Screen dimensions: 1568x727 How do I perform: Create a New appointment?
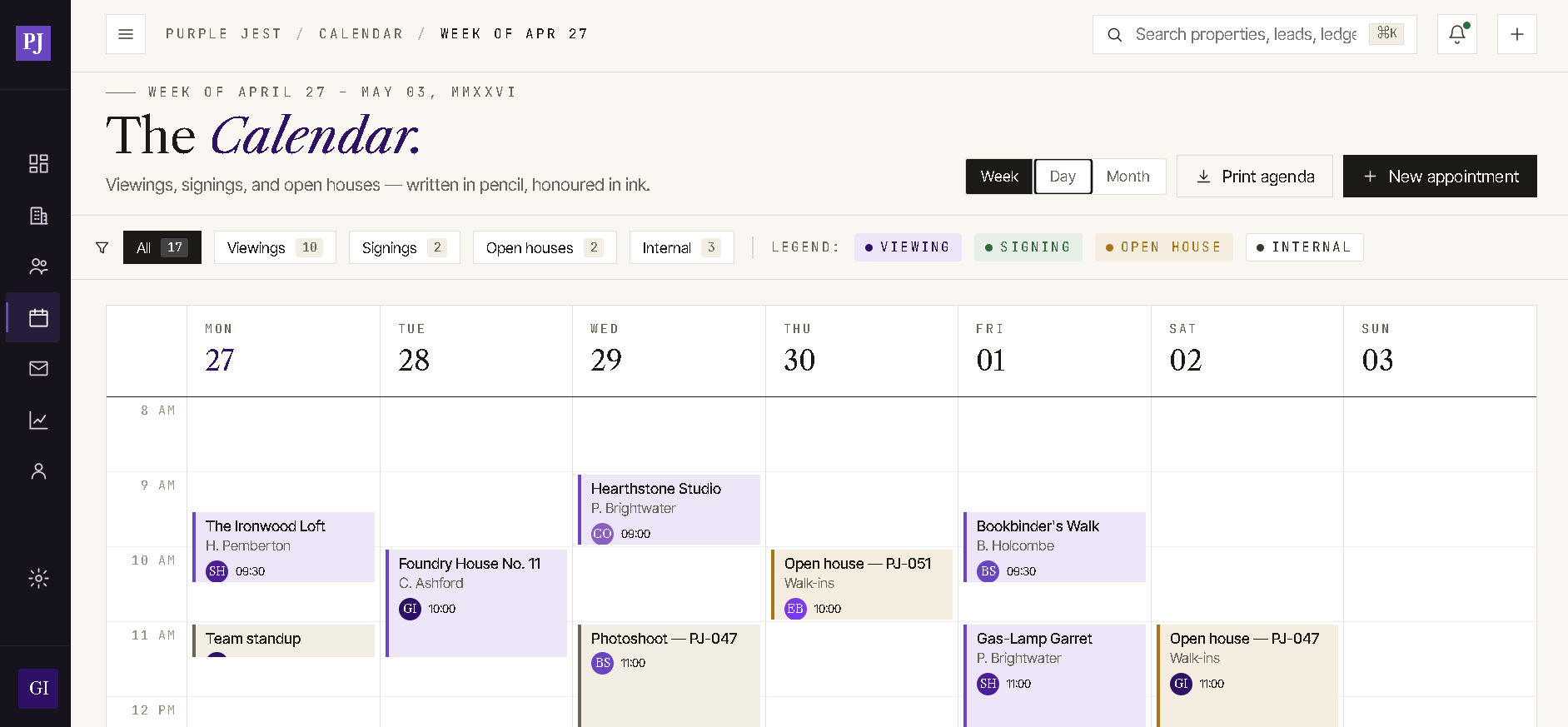point(1440,177)
